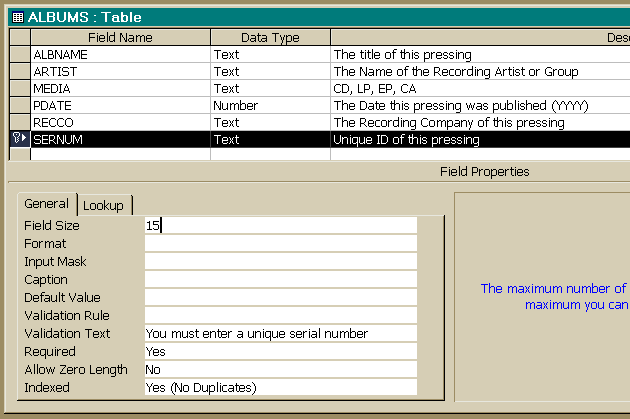The height and width of the screenshot is (419, 630).
Task: Click the Allow Zero Length value No
Action: (280, 370)
